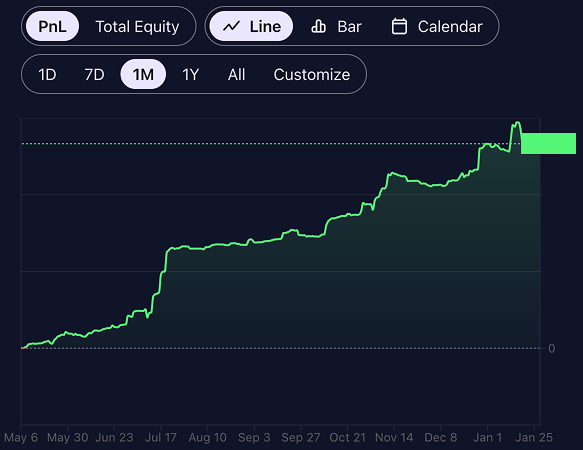Click the green current value label
The height and width of the screenshot is (450, 583).
click(x=548, y=143)
